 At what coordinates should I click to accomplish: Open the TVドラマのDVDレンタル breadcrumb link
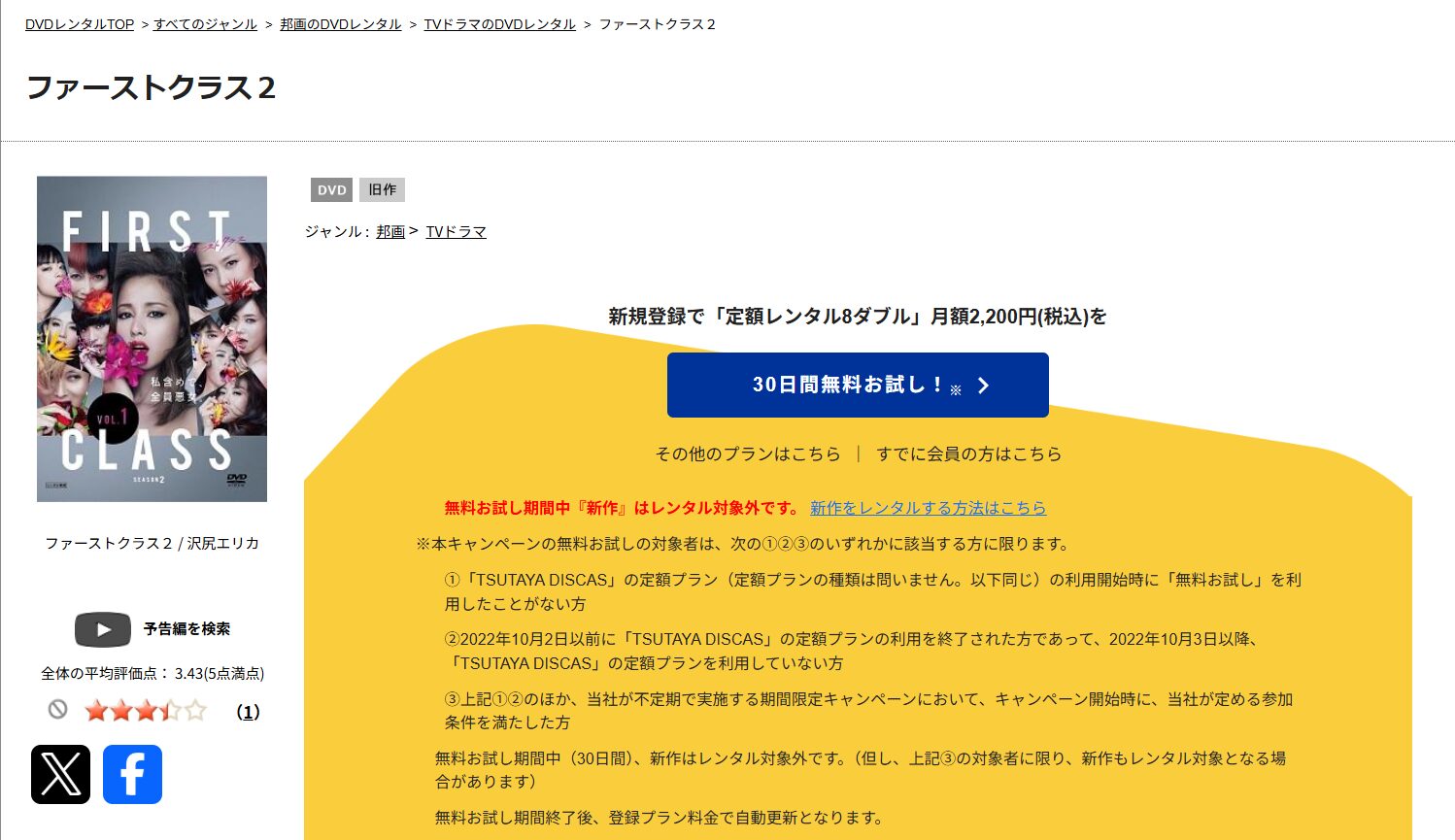499,24
